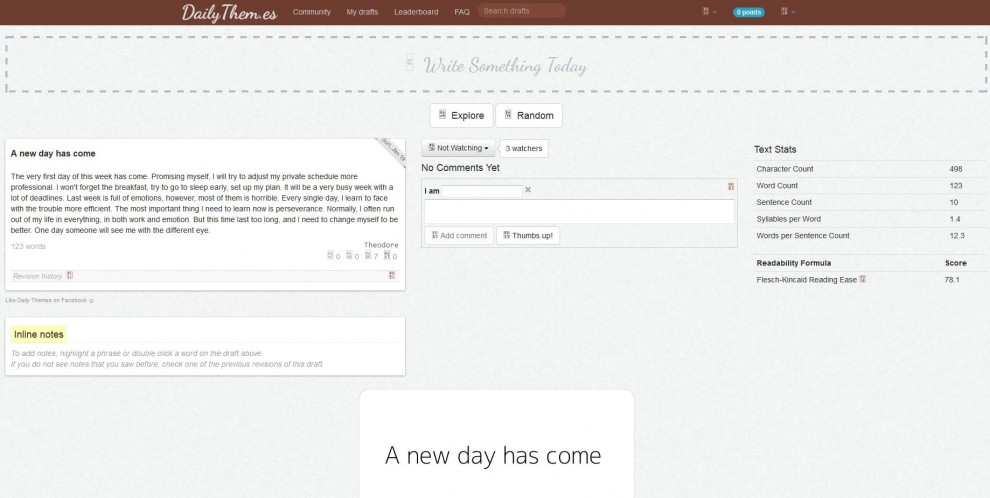
Task: Click the icon at right end of revision bar
Action: [392, 275]
